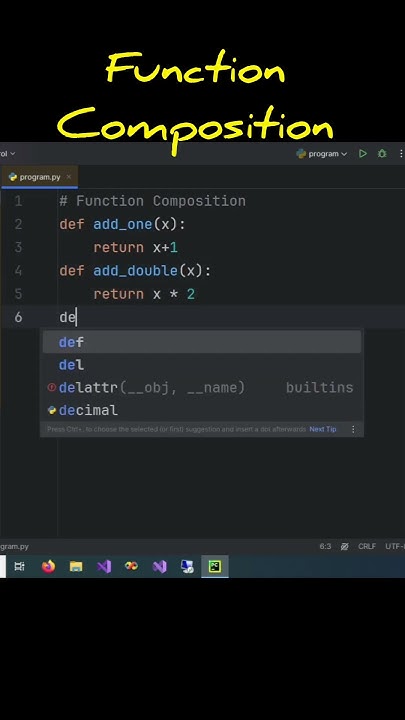Click the red function icon beside delattr
The height and width of the screenshot is (720, 405).
tap(51, 388)
